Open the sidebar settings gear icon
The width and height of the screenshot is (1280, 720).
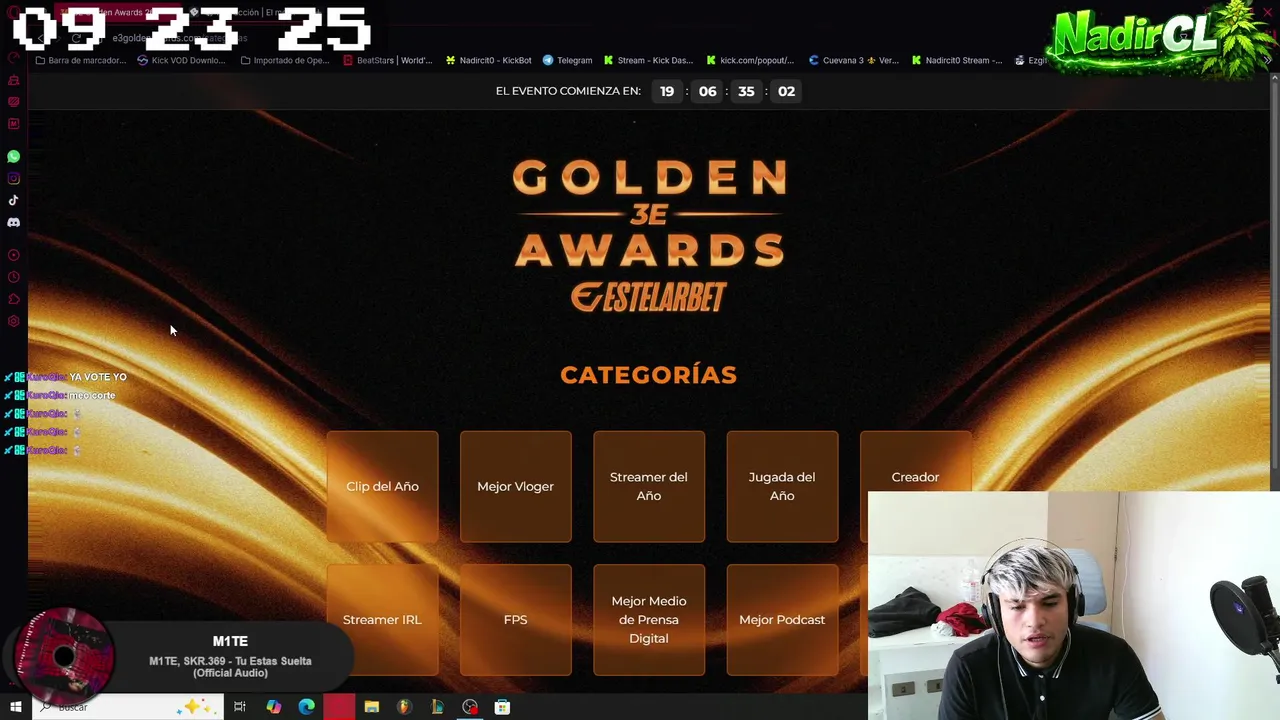(14, 321)
